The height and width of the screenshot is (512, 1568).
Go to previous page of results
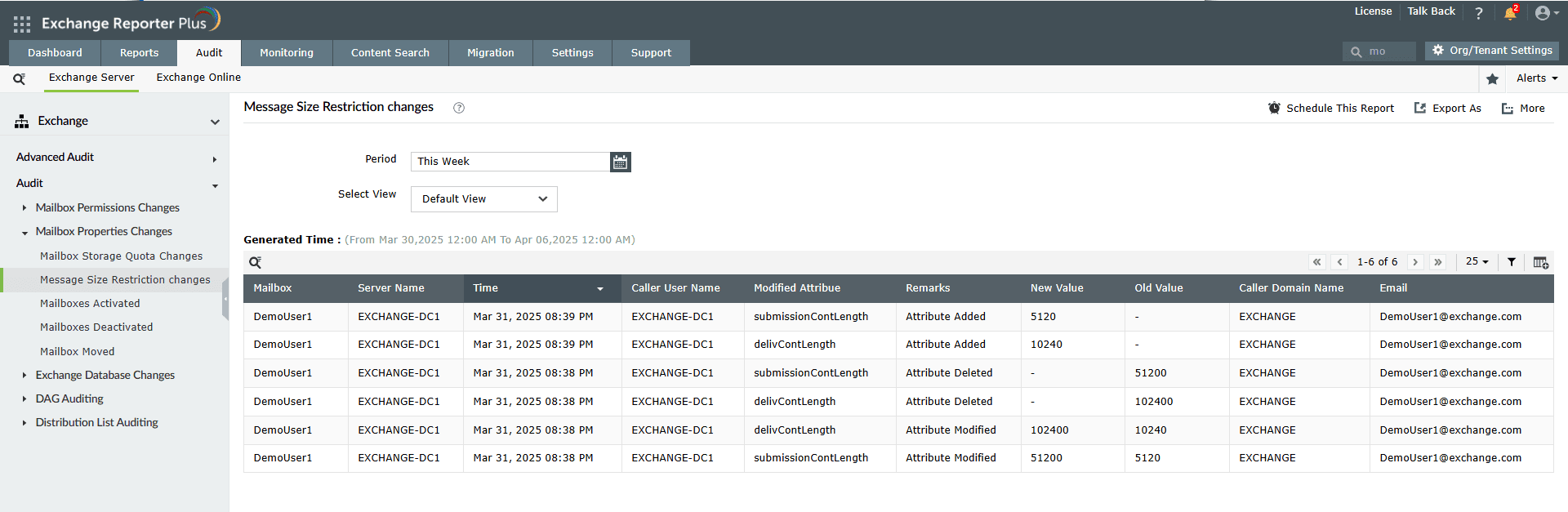click(1339, 262)
